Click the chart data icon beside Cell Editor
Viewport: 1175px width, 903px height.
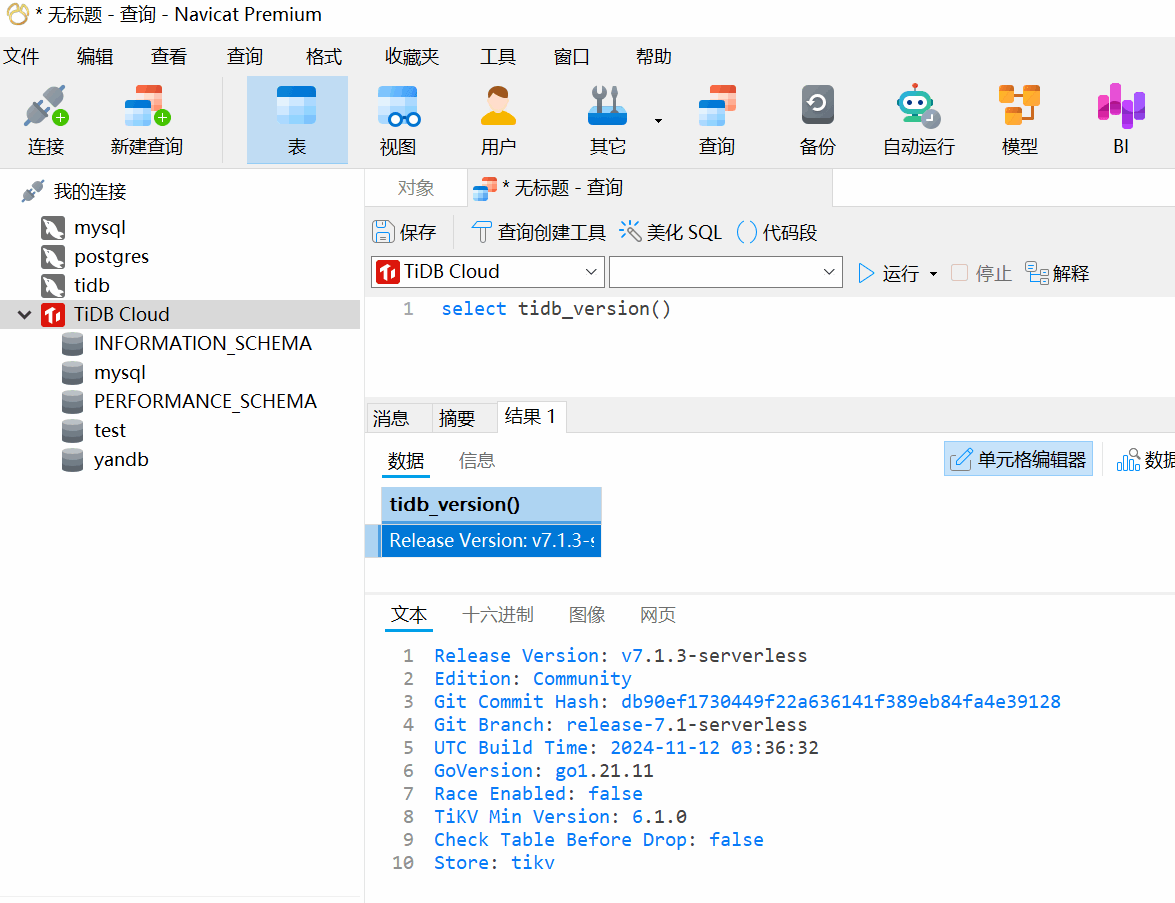point(1128,459)
